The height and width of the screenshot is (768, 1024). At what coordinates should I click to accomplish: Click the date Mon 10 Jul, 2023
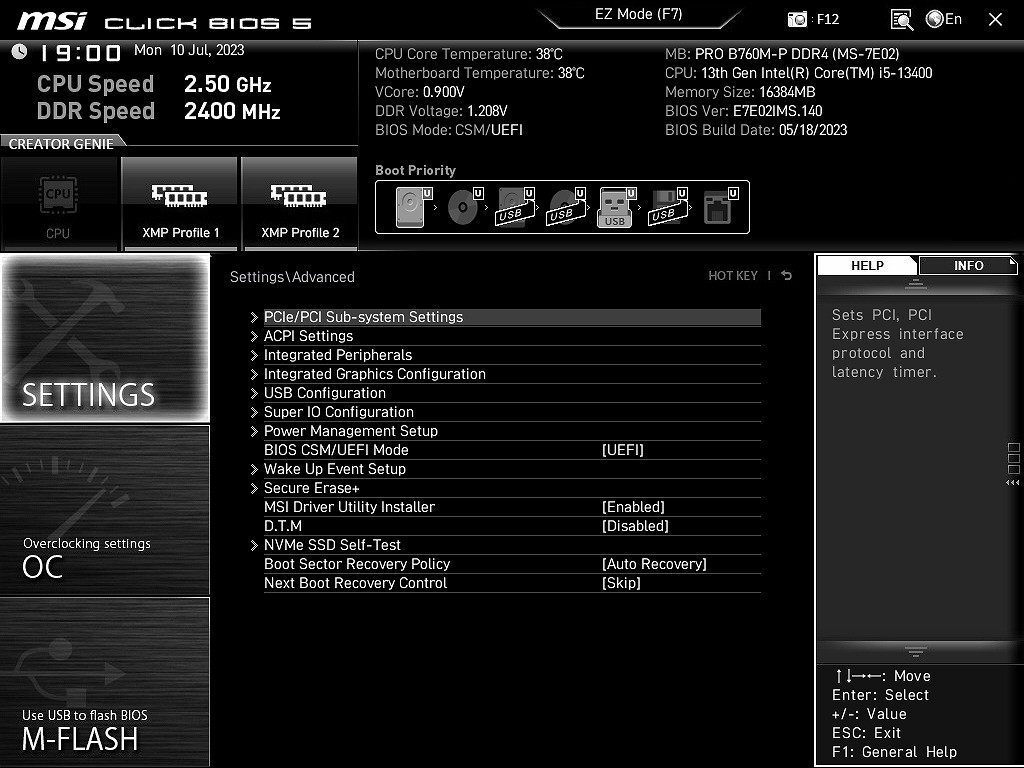tap(189, 50)
